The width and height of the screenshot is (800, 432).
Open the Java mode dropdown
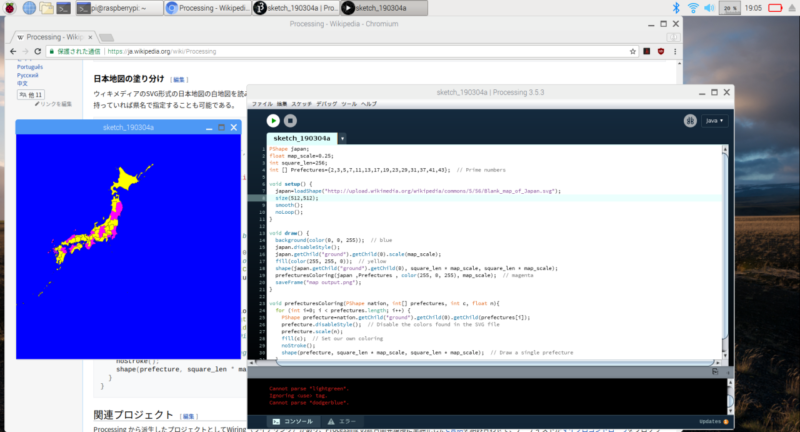(x=714, y=120)
